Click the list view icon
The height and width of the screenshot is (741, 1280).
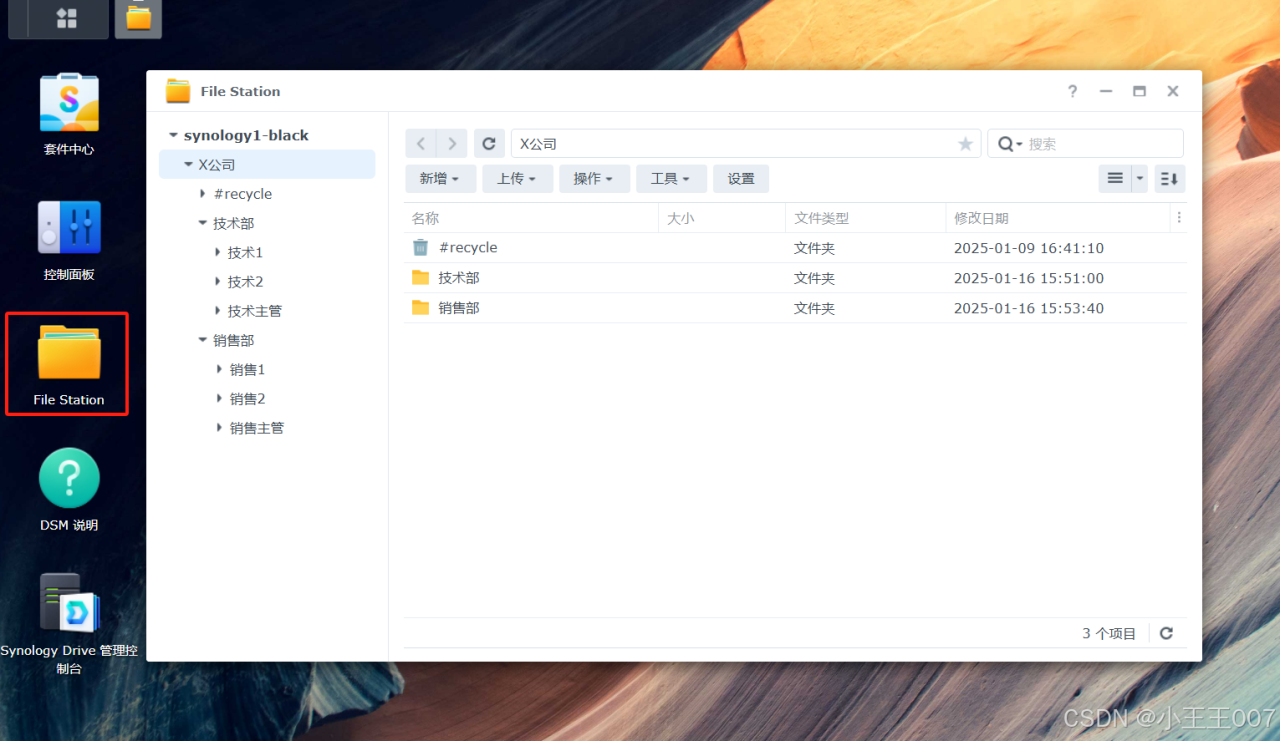coord(1114,178)
